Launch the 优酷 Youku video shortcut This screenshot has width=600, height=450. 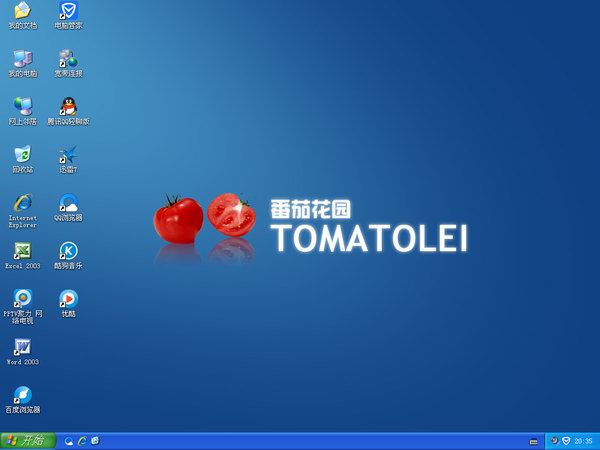point(68,298)
